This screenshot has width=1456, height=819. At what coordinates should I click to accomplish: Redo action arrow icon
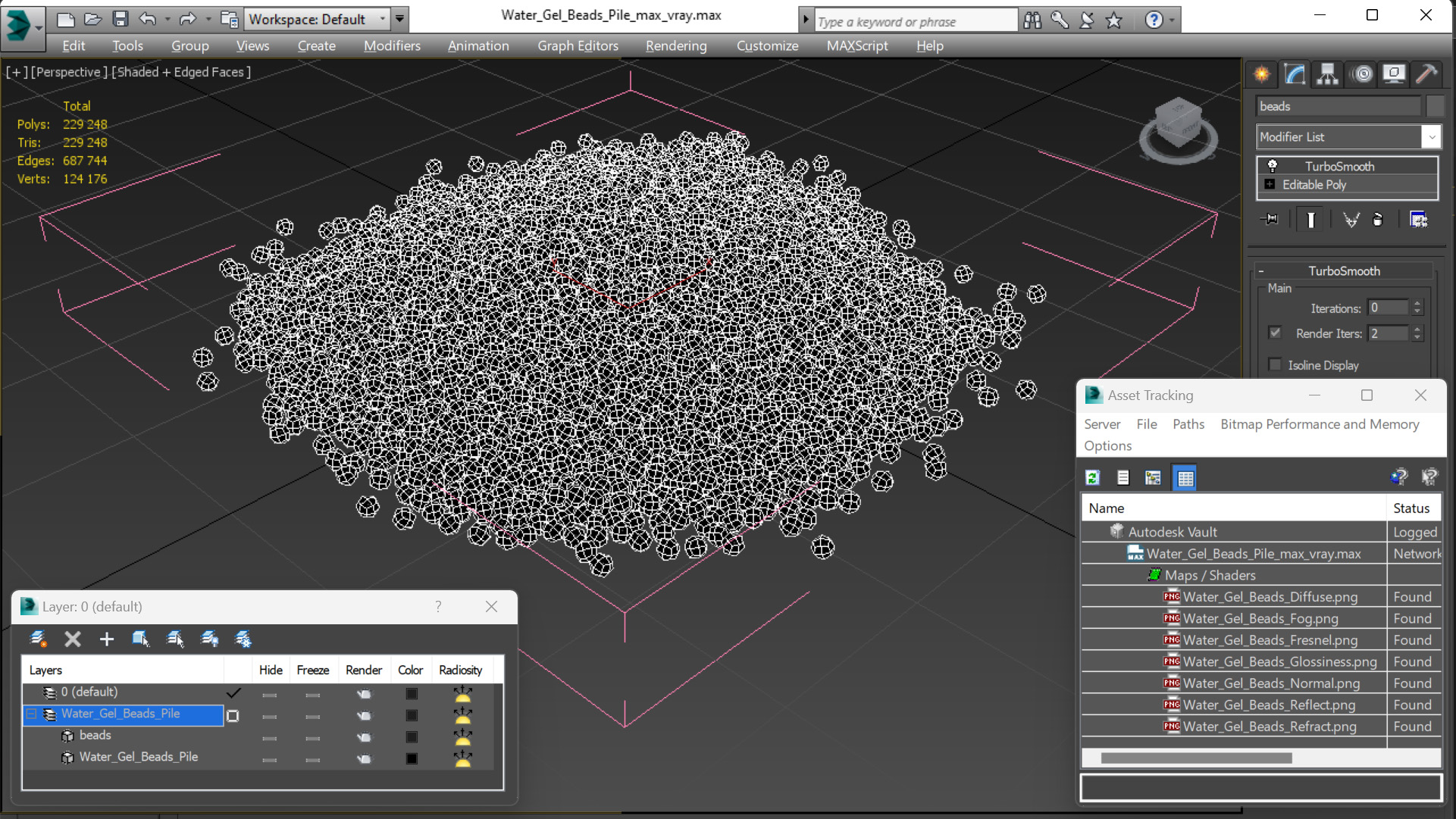tap(186, 19)
